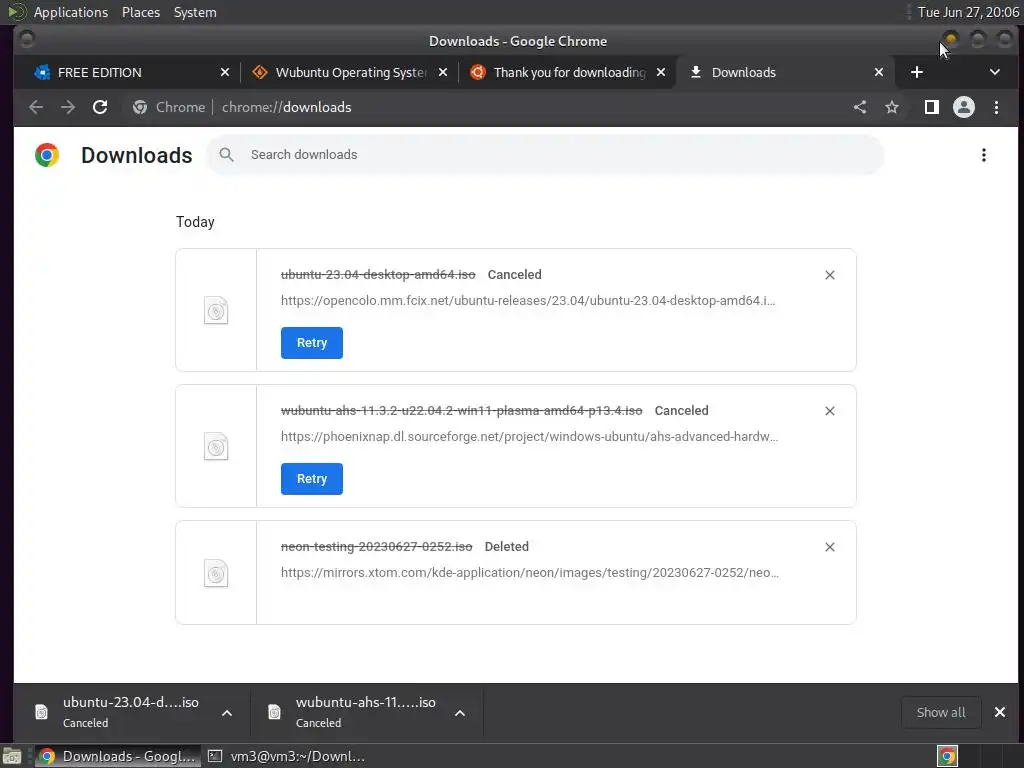The height and width of the screenshot is (768, 1024).
Task: Click the file icon of neon-testing entry
Action: click(216, 573)
